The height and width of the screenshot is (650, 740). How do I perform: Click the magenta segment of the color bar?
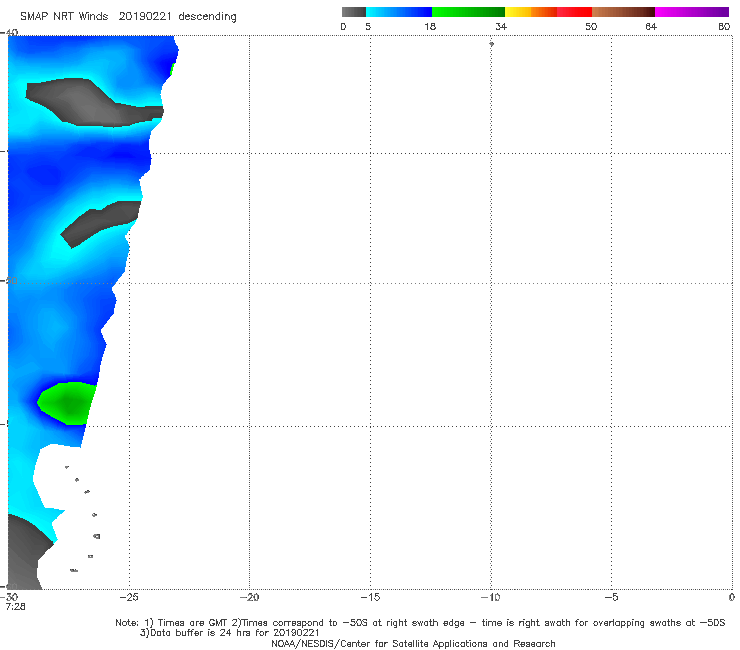point(692,12)
